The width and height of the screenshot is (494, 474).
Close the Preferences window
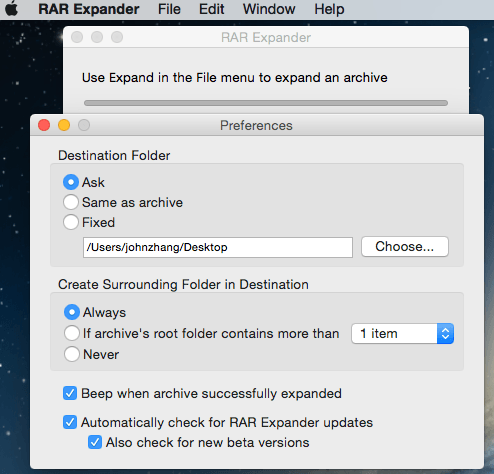pyautogui.click(x=44, y=125)
